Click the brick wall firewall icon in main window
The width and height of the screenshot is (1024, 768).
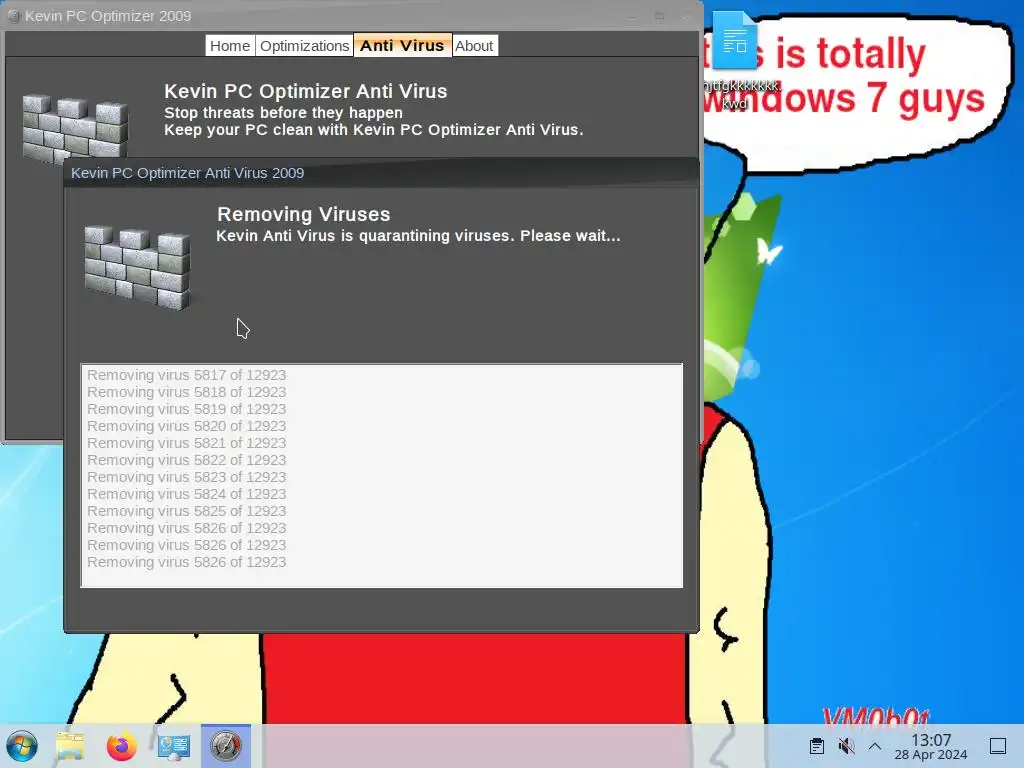[75, 129]
